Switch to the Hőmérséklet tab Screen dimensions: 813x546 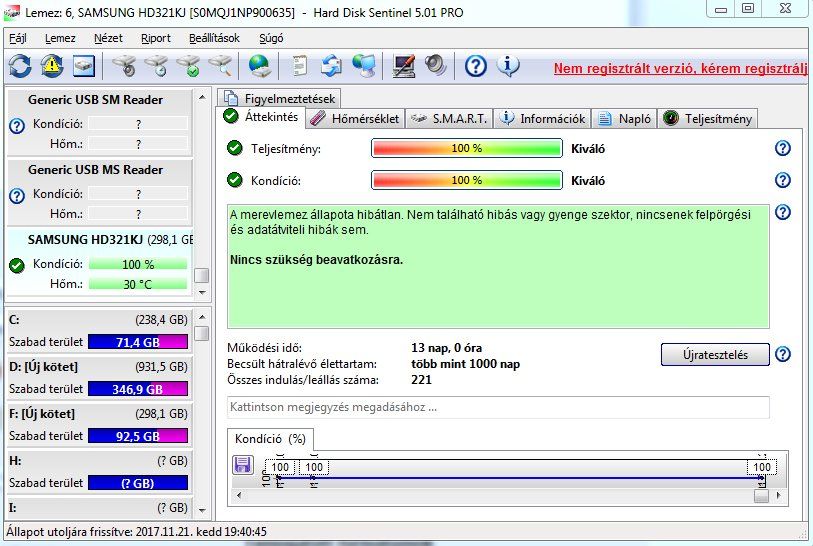coord(355,119)
